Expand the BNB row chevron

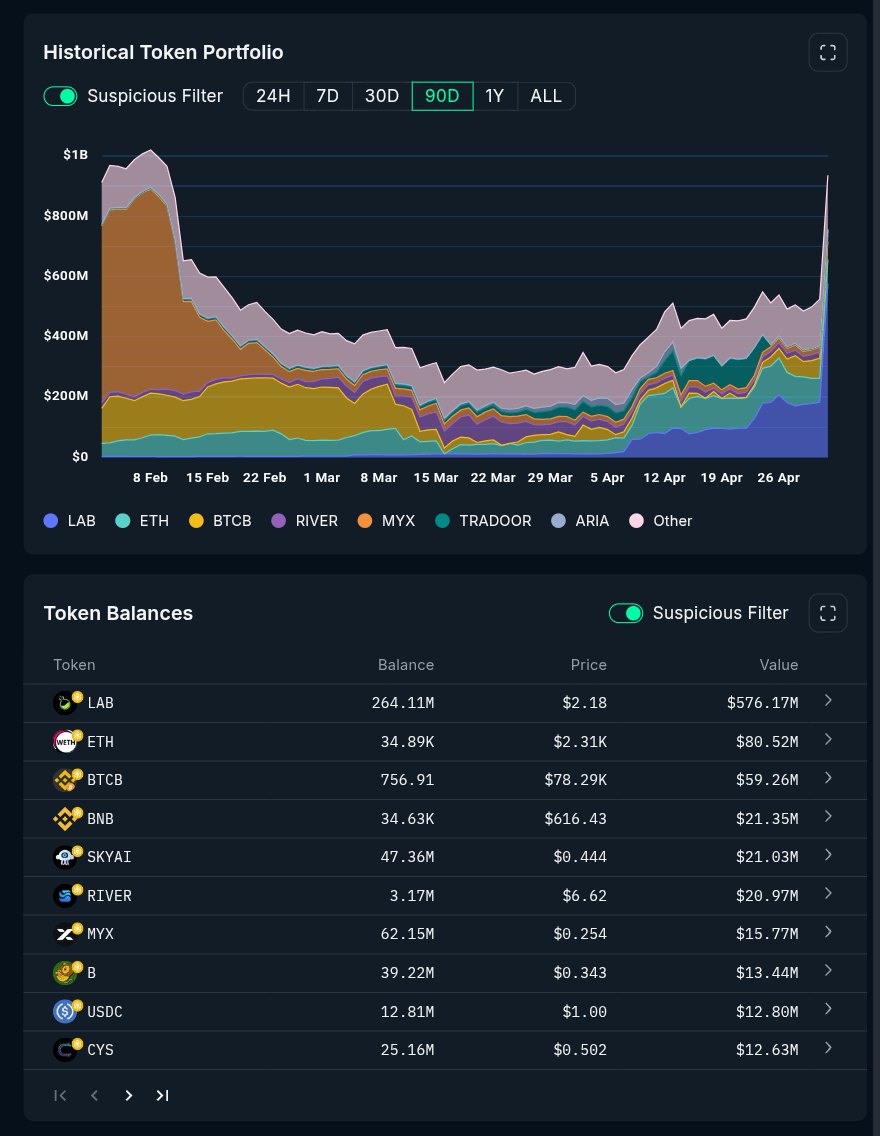pyautogui.click(x=829, y=816)
